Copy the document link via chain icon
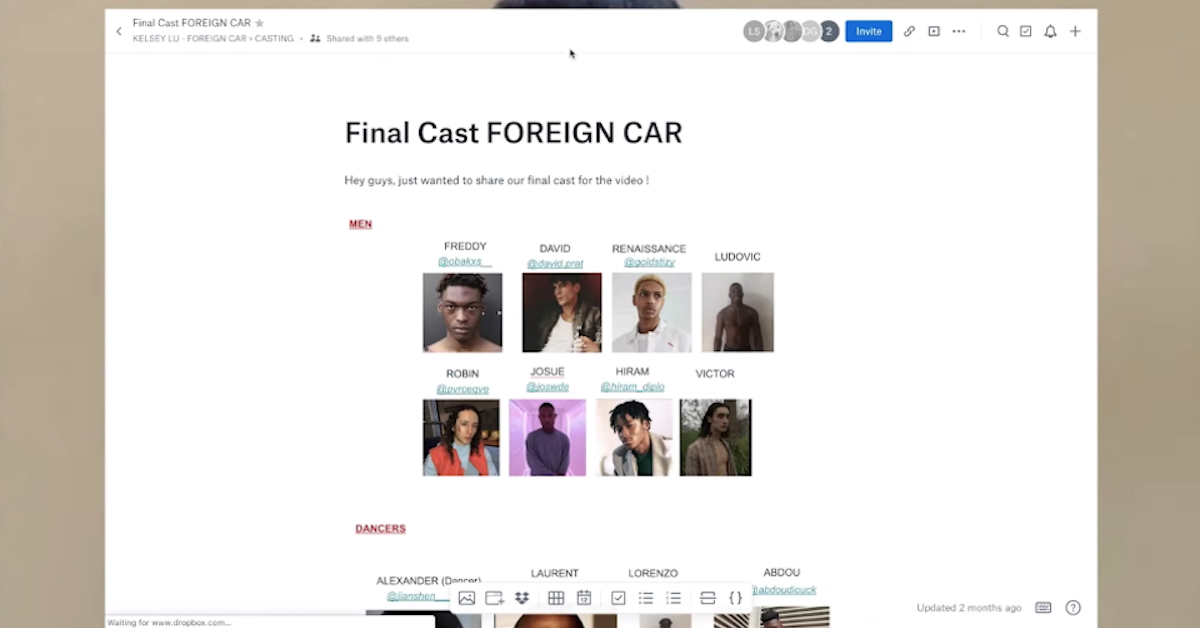The height and width of the screenshot is (628, 1200). click(909, 31)
